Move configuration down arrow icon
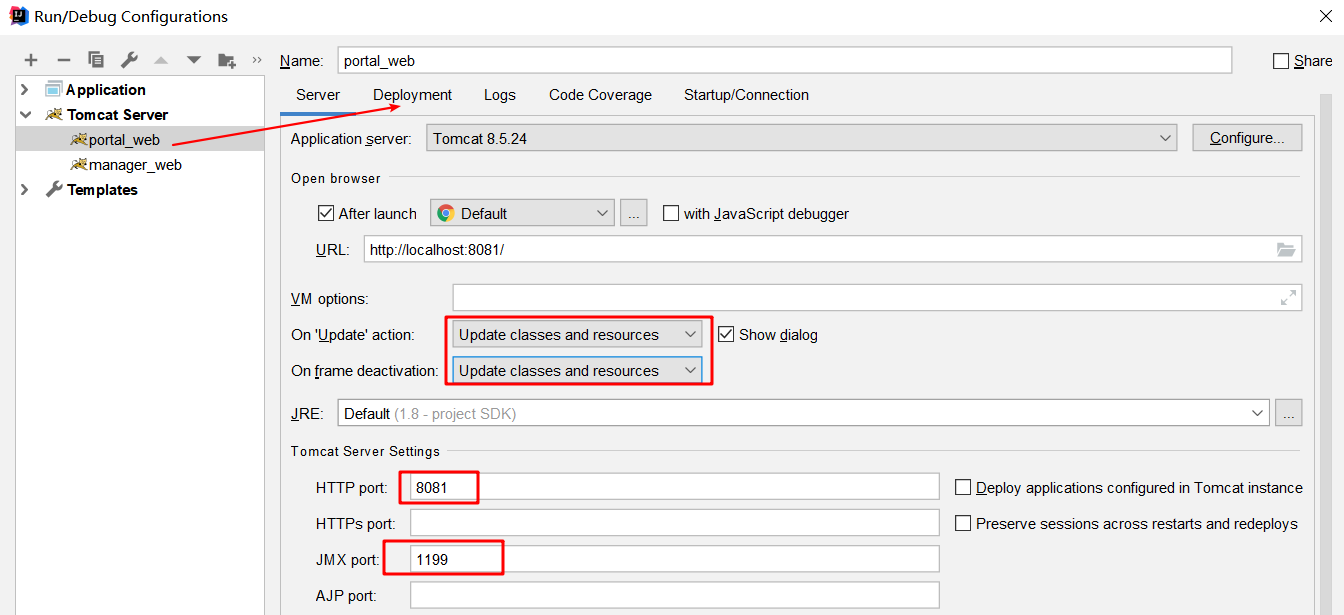 (x=194, y=60)
